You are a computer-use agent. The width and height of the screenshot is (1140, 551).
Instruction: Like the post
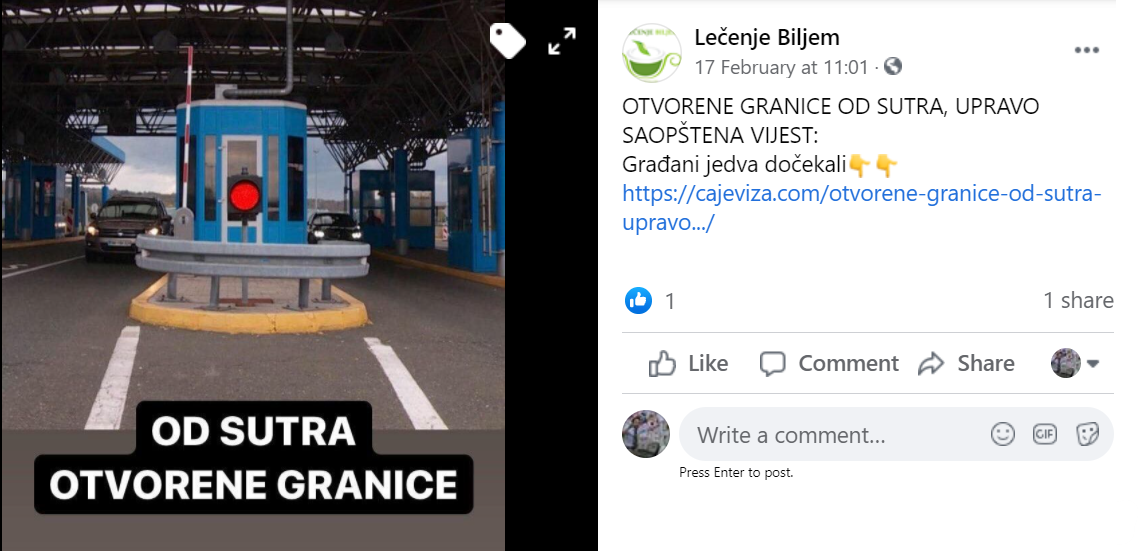pos(688,363)
